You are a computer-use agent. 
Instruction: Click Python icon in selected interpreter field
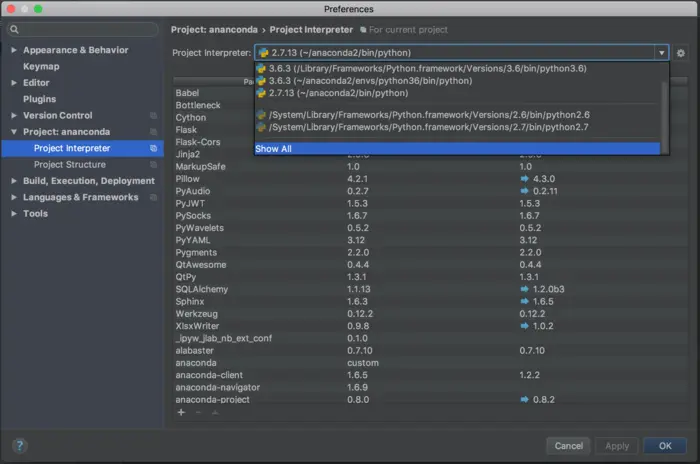[263, 53]
